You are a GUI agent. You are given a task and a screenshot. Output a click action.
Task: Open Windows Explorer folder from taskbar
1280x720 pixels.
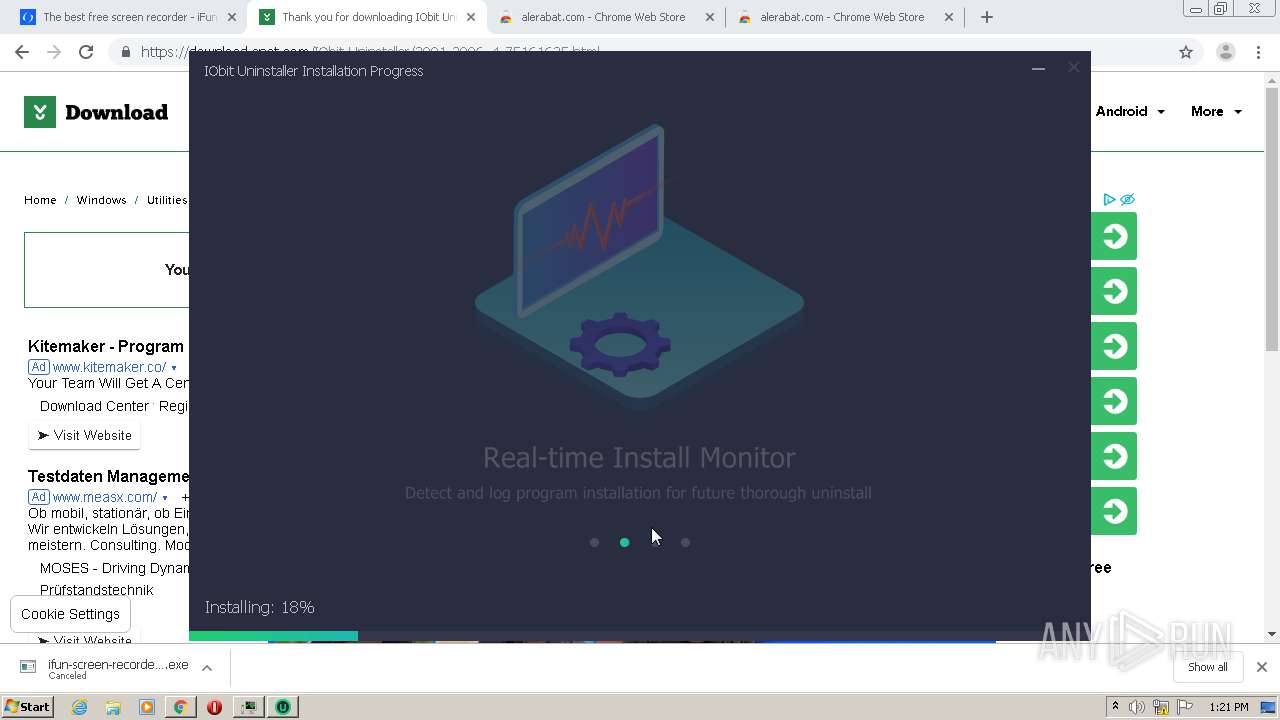click(x=113, y=707)
